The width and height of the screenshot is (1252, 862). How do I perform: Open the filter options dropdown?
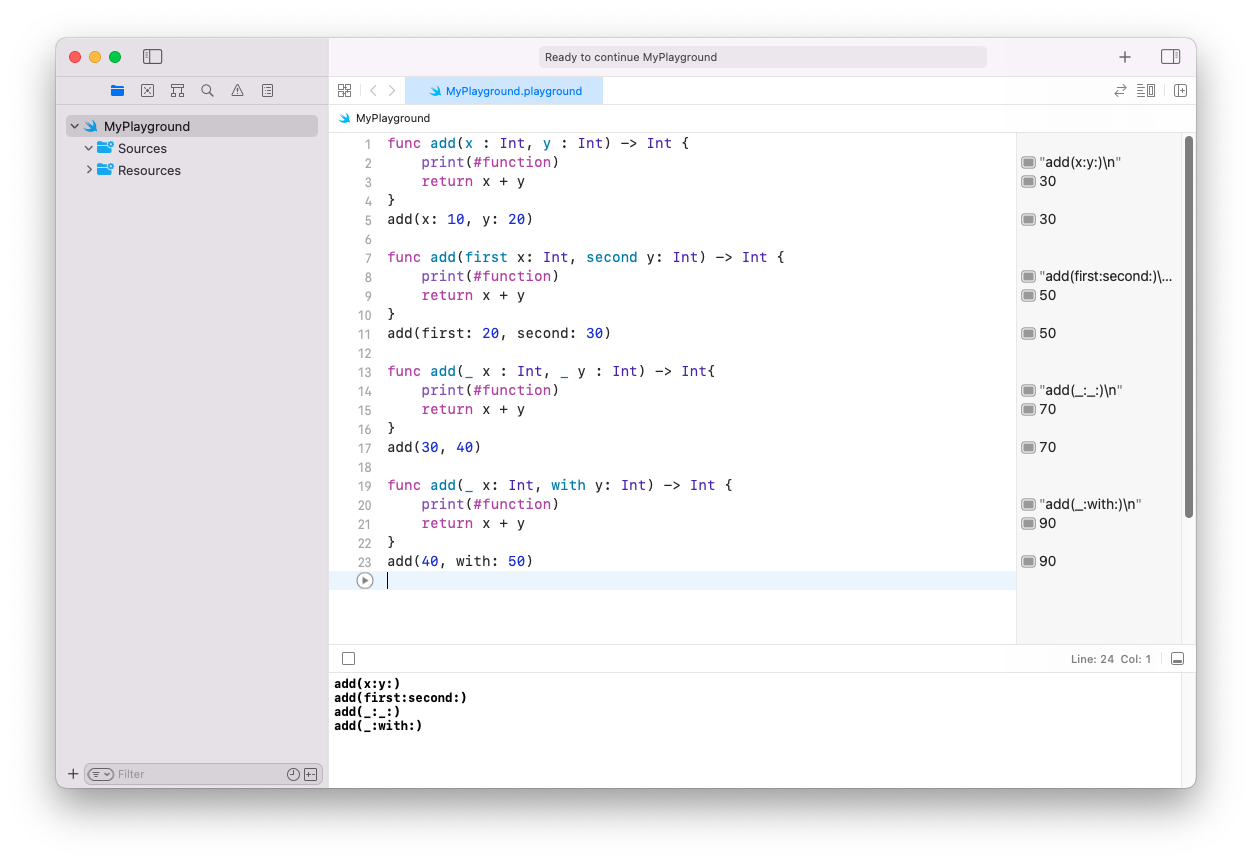pos(101,774)
